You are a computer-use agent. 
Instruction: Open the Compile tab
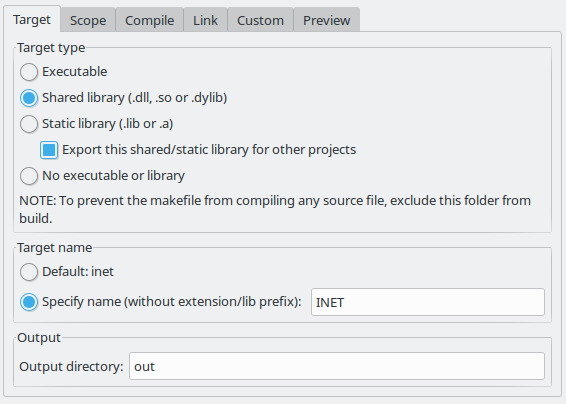pos(149,20)
